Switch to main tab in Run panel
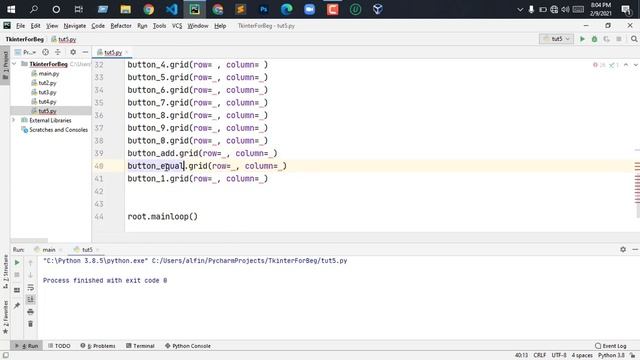The image size is (640, 360). 49,249
